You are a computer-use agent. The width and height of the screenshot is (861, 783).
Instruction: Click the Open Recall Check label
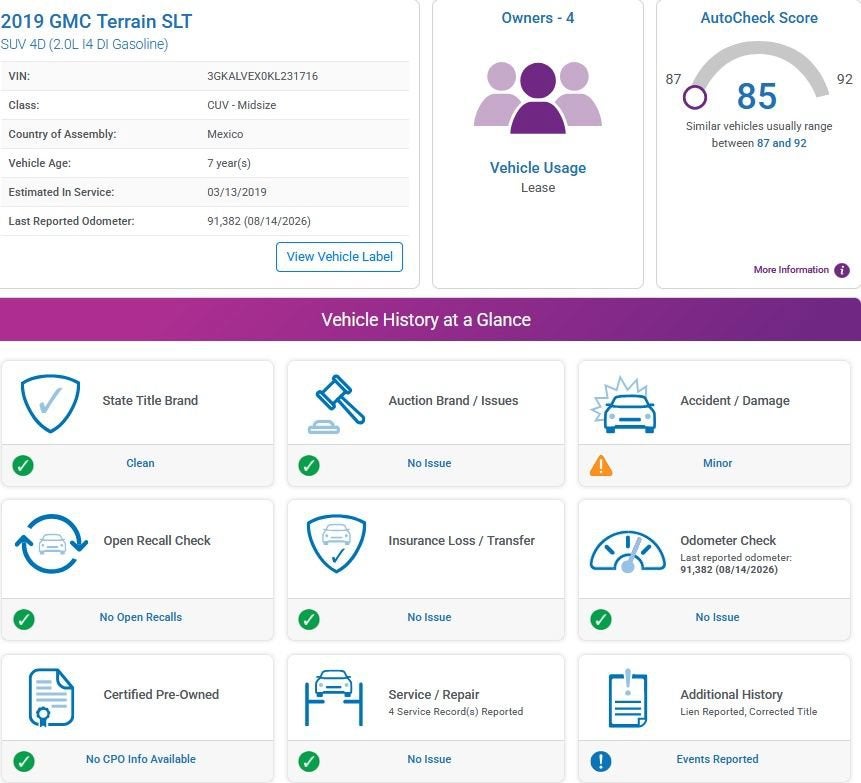(157, 540)
